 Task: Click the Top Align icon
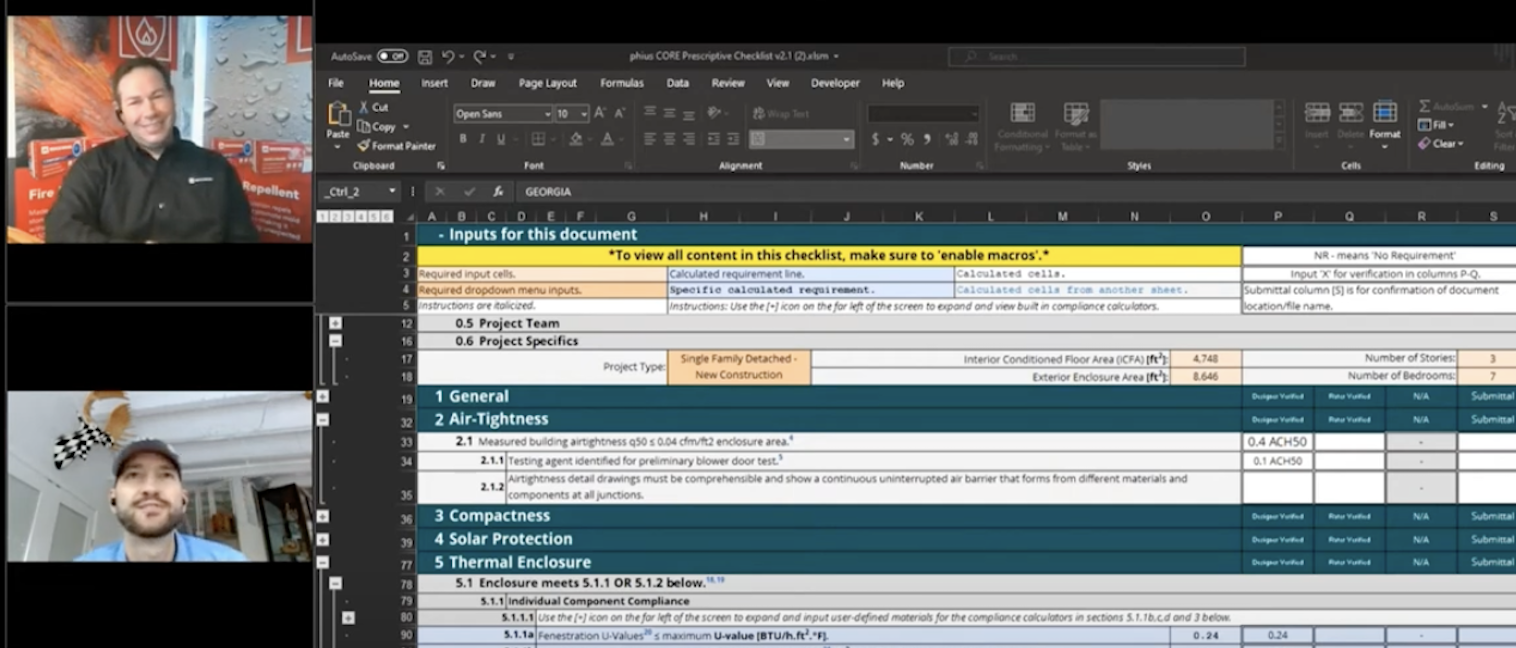coord(650,113)
